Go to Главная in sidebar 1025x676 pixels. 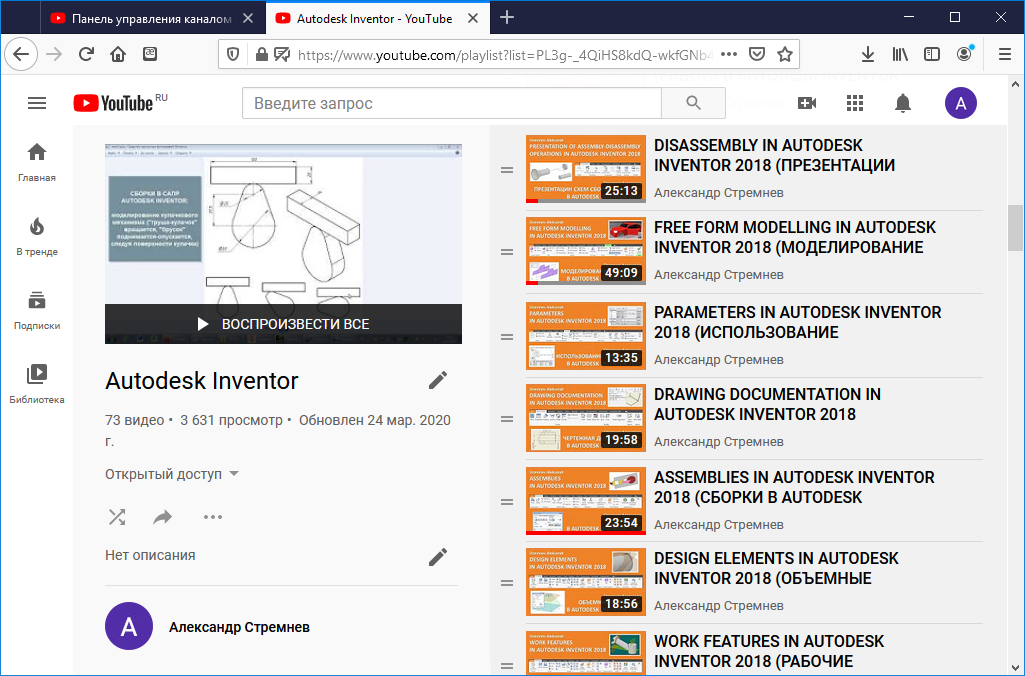[x=37, y=162]
